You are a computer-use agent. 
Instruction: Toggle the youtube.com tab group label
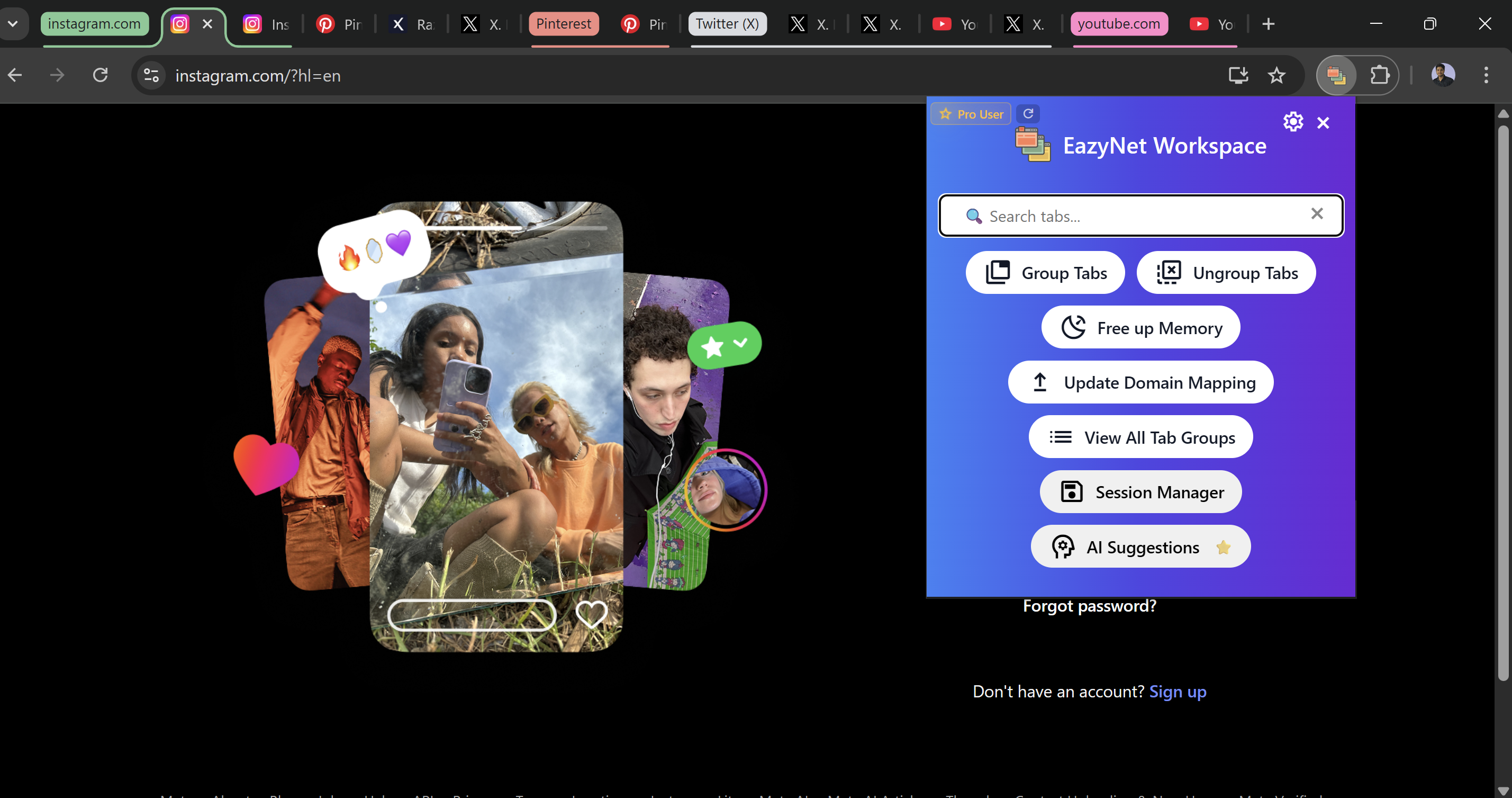click(1118, 23)
